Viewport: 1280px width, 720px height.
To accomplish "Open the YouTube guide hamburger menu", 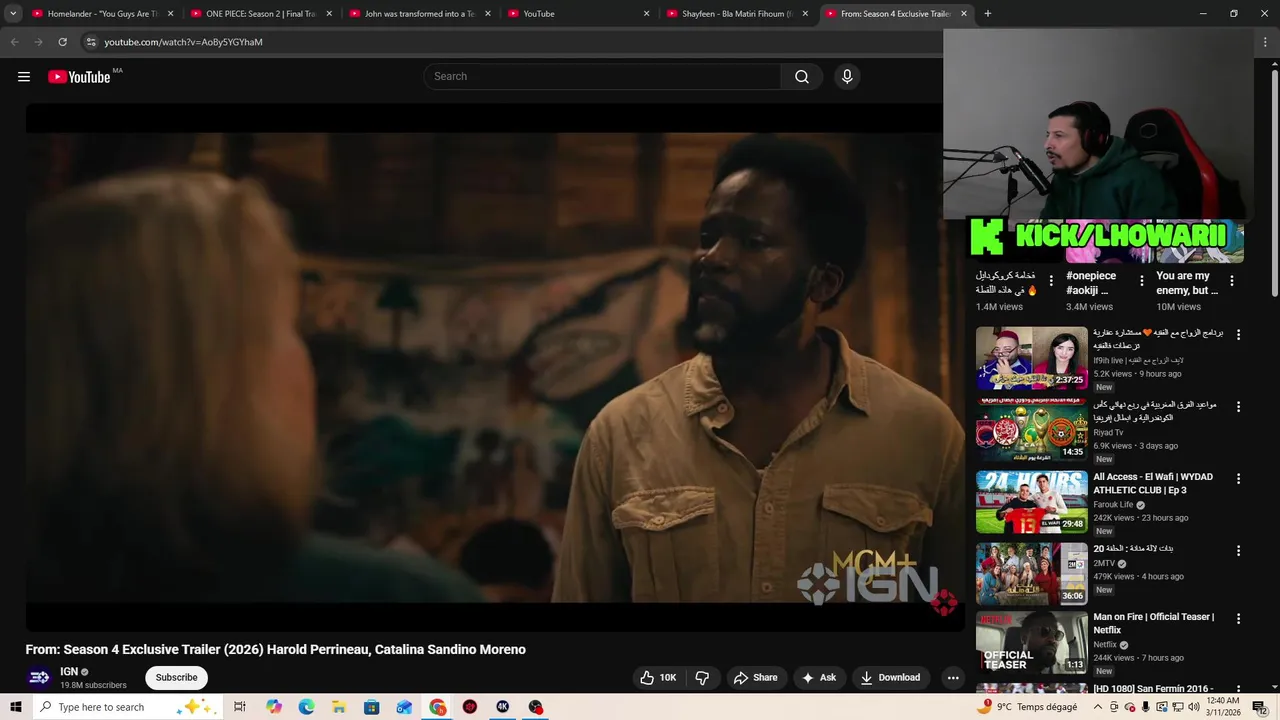I will point(24,77).
